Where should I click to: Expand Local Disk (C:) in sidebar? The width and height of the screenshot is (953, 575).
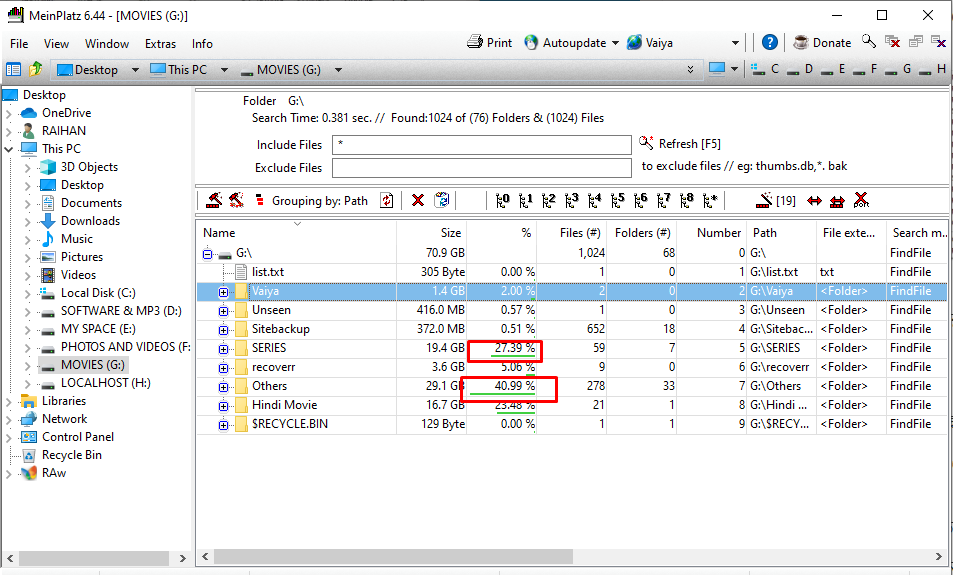click(27, 294)
